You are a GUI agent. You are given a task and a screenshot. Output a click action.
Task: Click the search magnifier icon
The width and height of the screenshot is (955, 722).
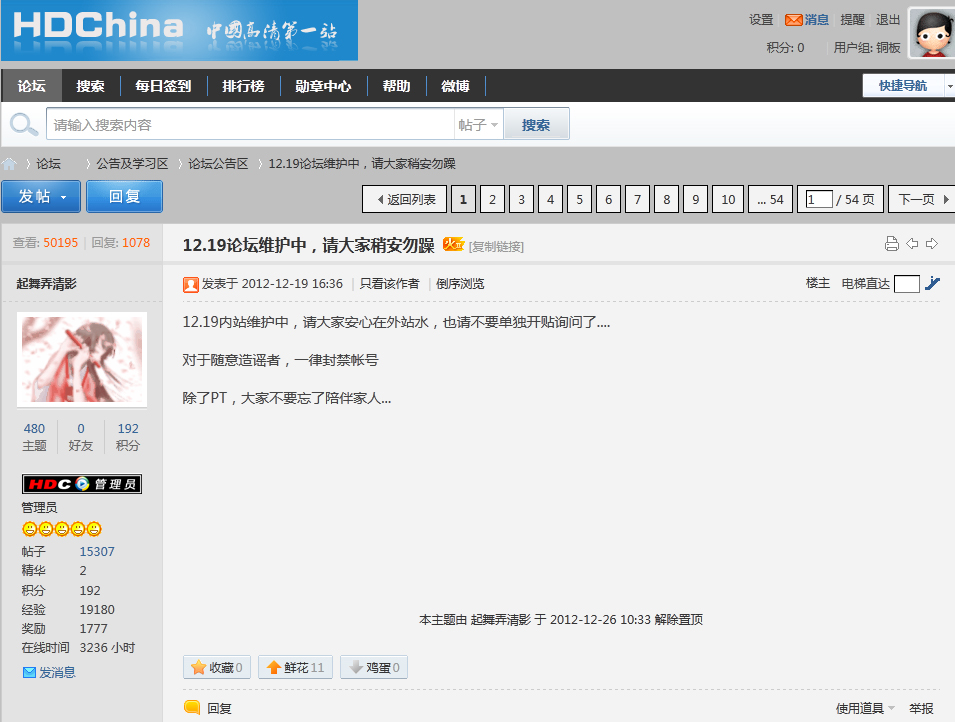22,124
